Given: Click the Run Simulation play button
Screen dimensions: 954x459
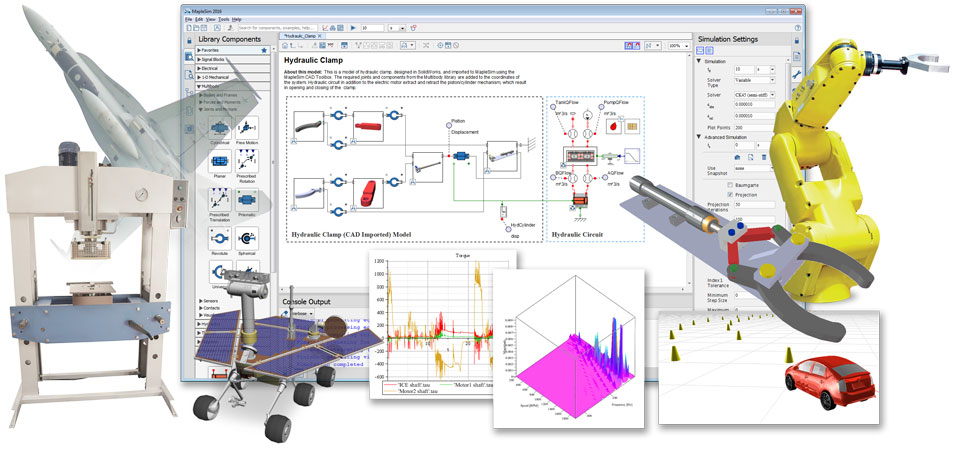Looking at the screenshot, I should (352, 29).
